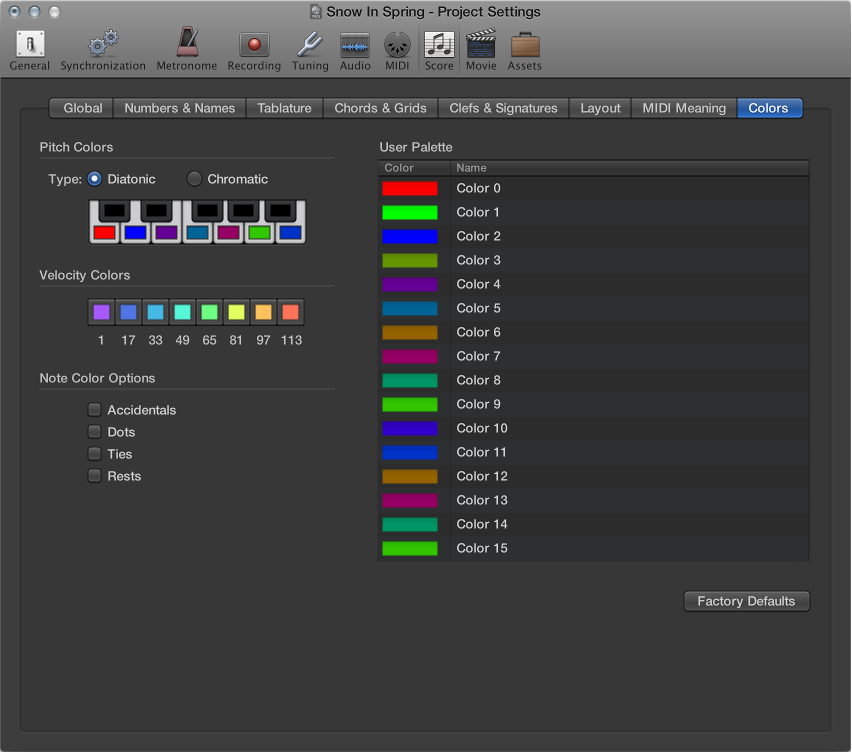
Task: Open the MIDI settings
Action: pos(397,45)
